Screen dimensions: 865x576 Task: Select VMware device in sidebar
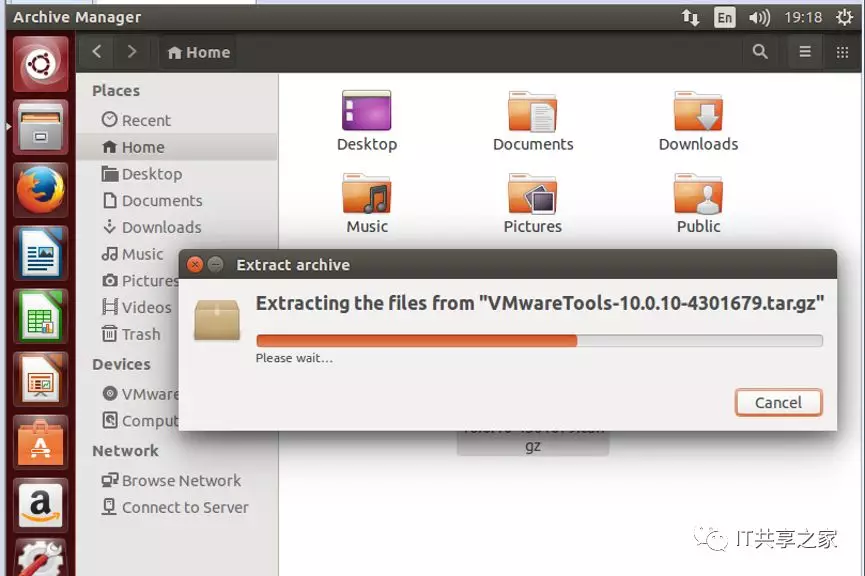tap(141, 394)
